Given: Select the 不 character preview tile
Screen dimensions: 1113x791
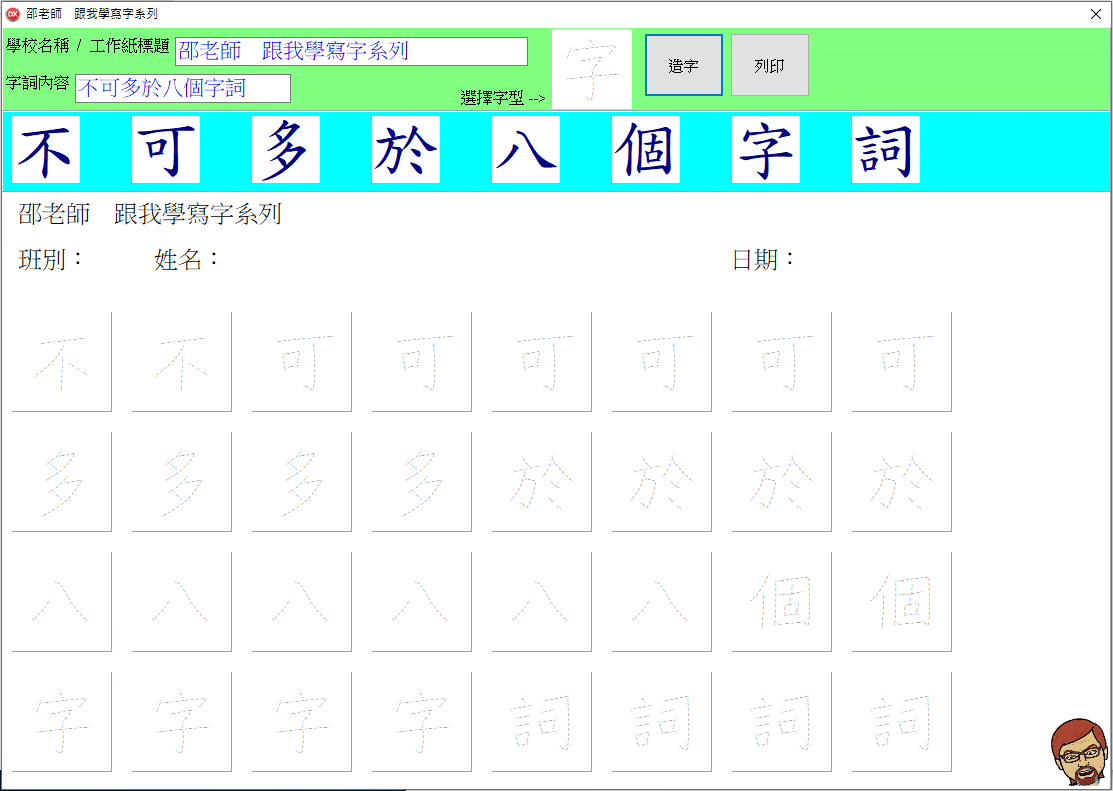Looking at the screenshot, I should [x=45, y=148].
